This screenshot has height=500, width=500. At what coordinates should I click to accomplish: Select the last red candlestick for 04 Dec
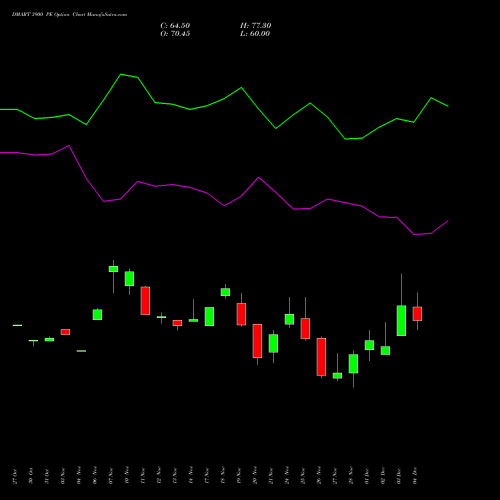coord(417,314)
